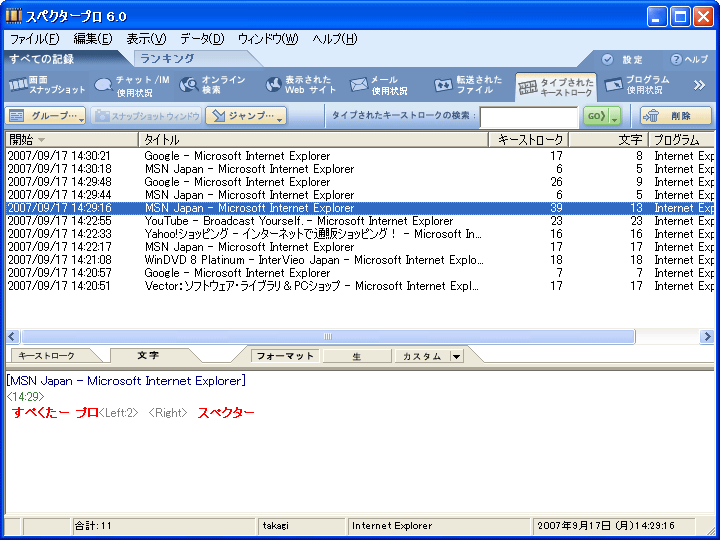The width and height of the screenshot is (720, 540).
Task: Open the ジャンプ dropdown button
Action: [246, 116]
